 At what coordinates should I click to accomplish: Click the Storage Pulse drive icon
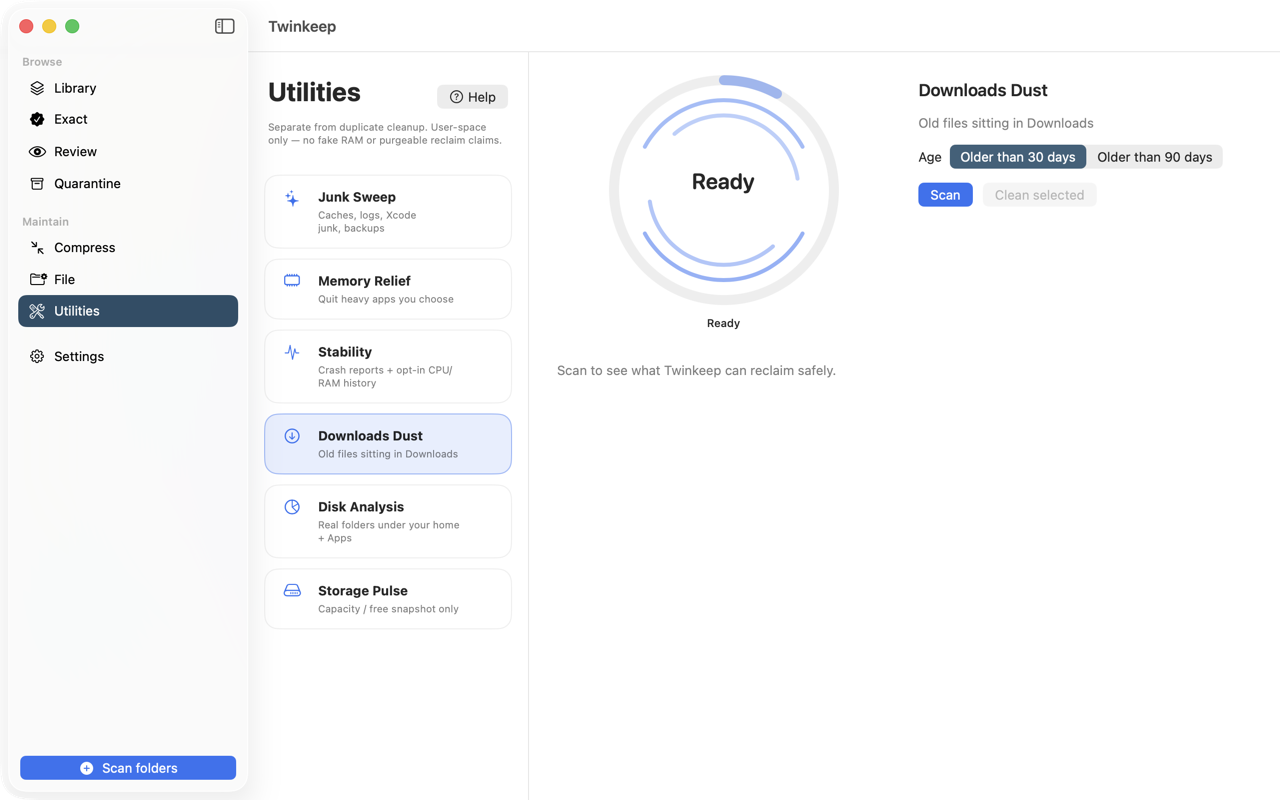(x=292, y=591)
